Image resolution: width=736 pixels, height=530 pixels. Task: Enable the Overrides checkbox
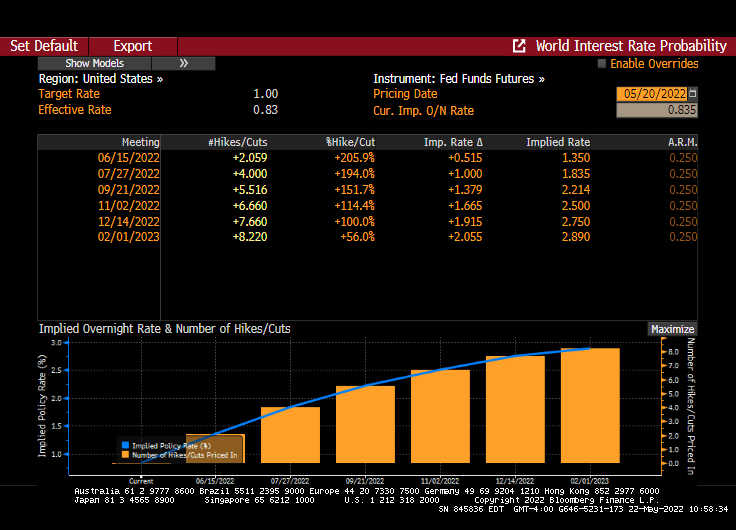[602, 63]
